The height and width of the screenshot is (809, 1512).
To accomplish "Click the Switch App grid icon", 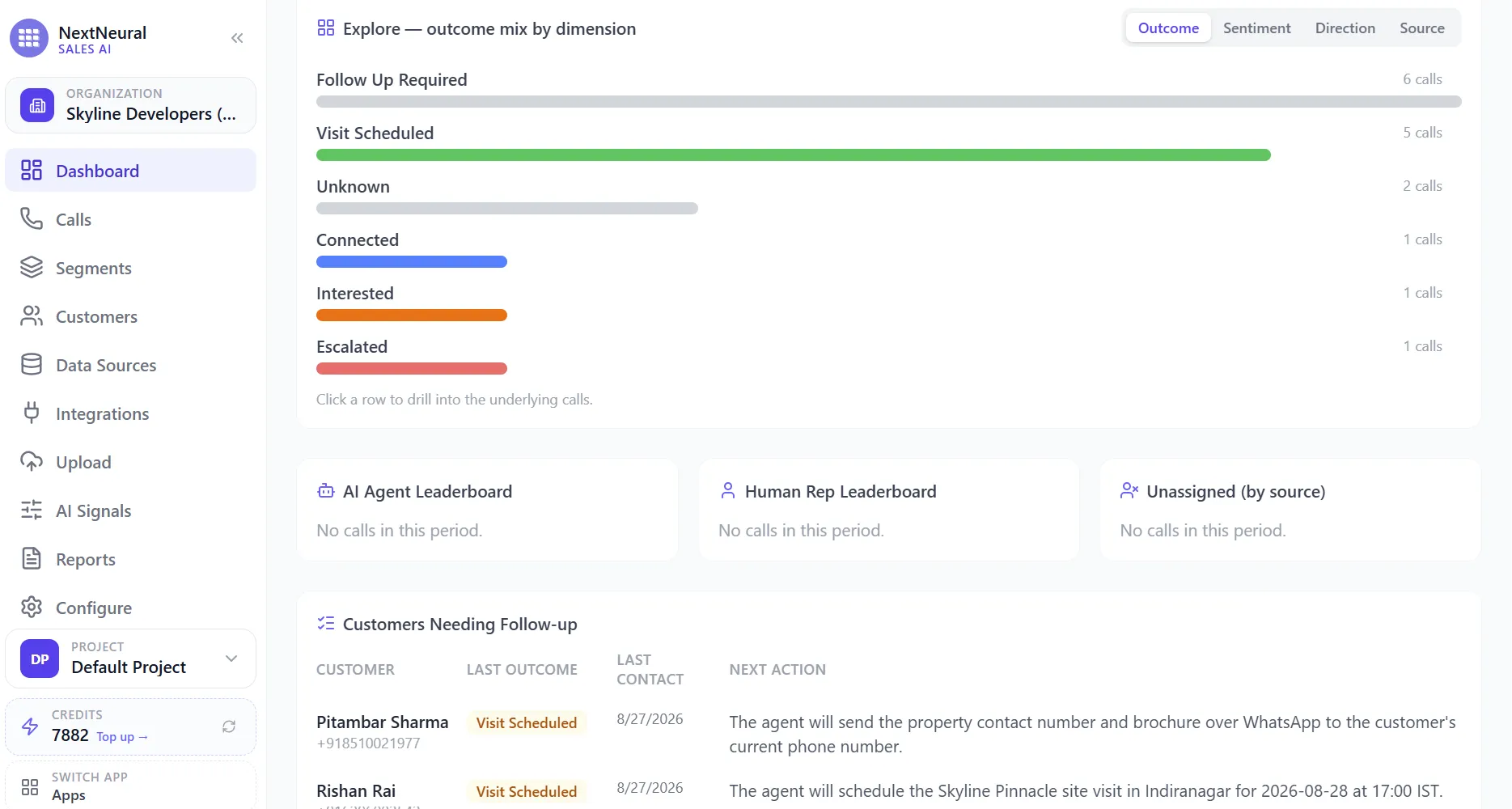I will (x=30, y=787).
